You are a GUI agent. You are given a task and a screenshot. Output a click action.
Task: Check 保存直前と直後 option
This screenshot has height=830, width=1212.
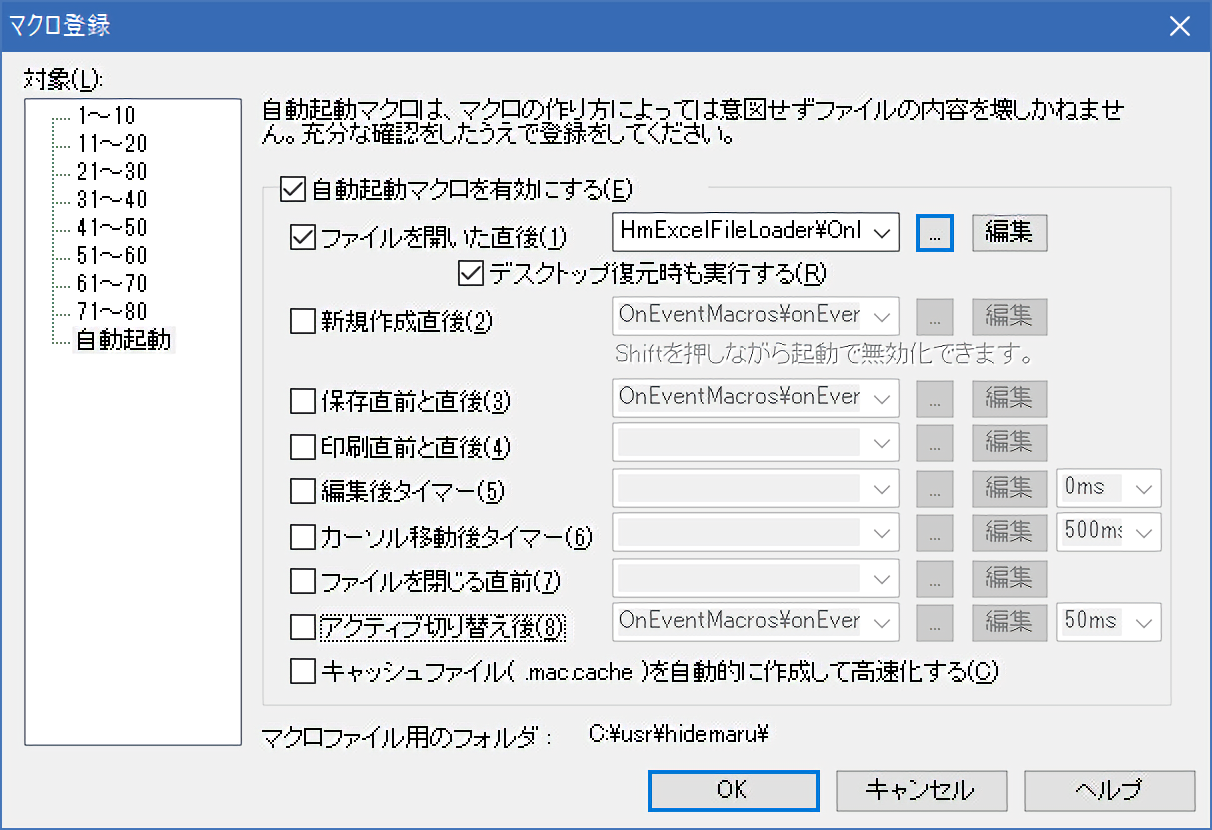[301, 401]
